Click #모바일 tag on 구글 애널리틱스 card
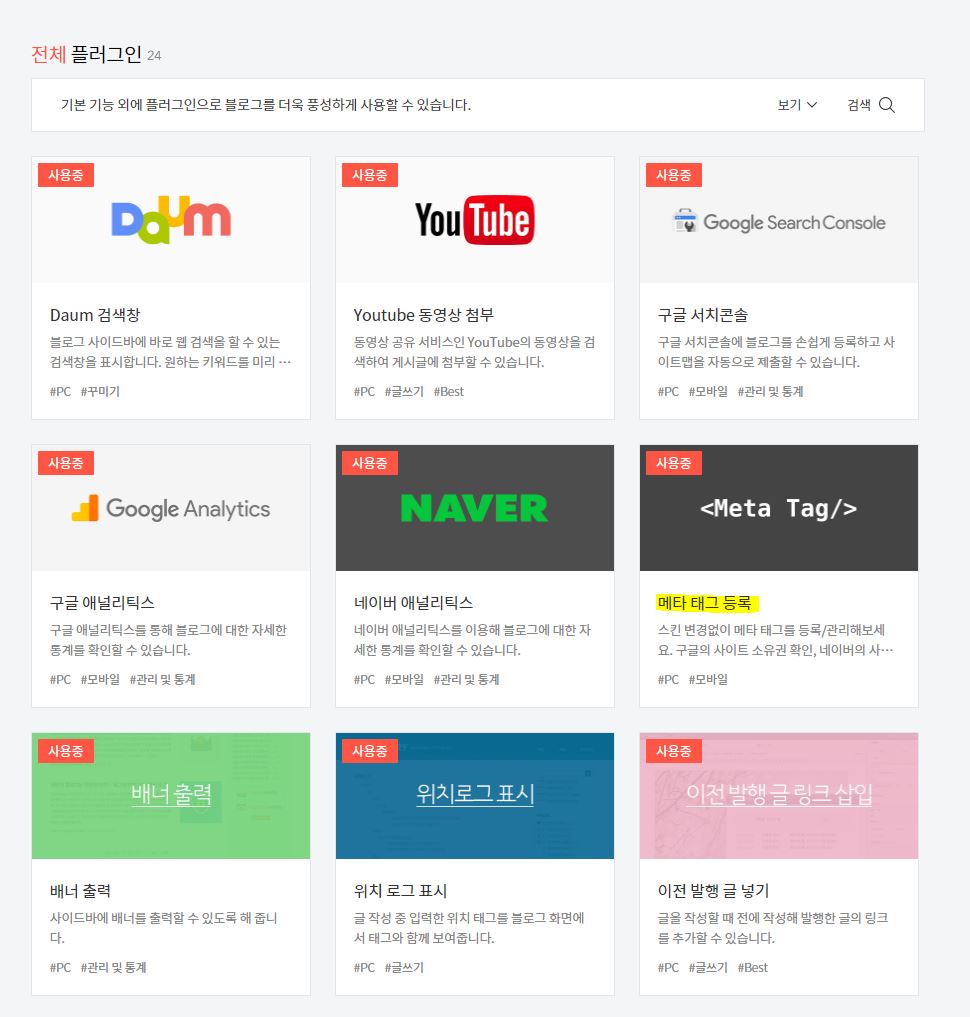The height and width of the screenshot is (1017, 970). [101, 680]
